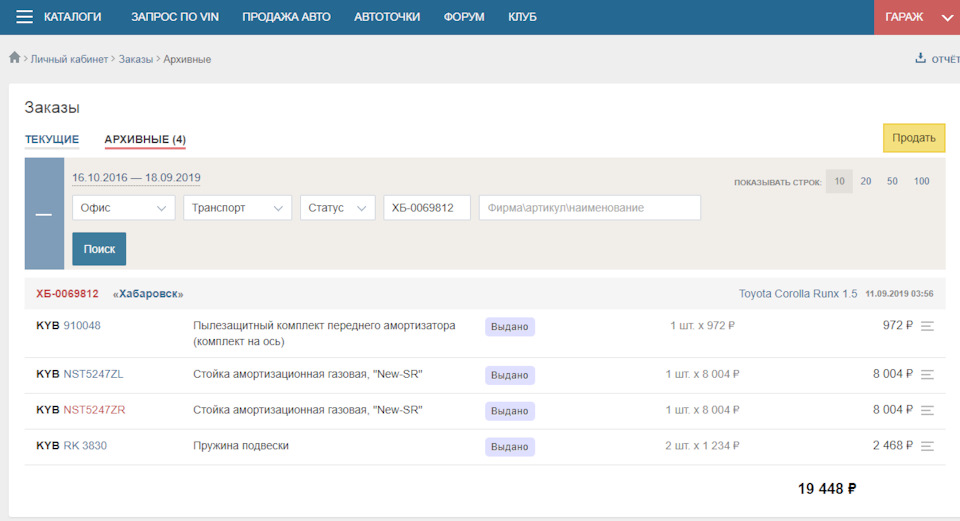960x521 pixels.
Task: Open Каталоги menu item
Action: 72,17
